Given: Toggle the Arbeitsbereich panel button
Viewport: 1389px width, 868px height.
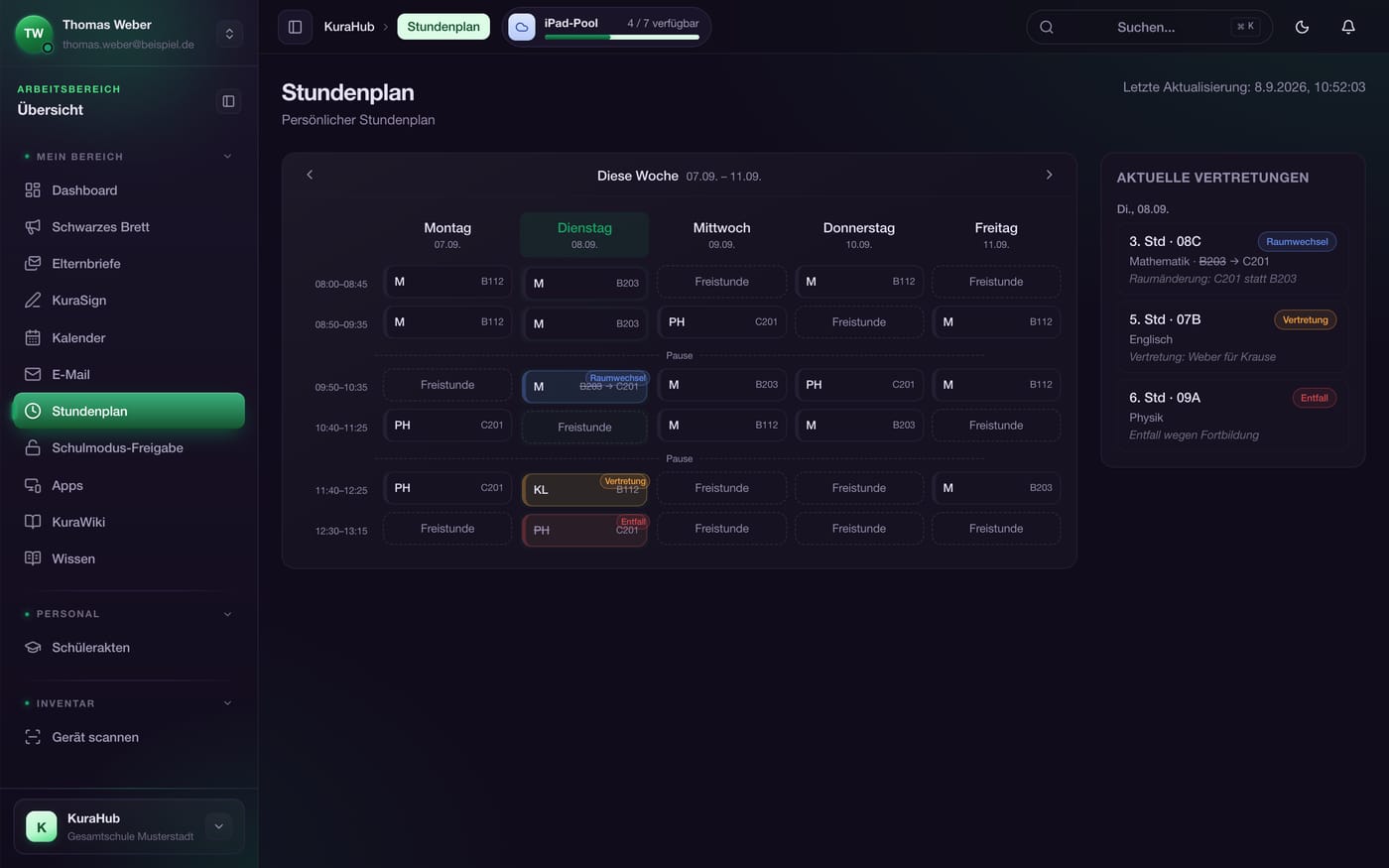Looking at the screenshot, I should point(228,101).
